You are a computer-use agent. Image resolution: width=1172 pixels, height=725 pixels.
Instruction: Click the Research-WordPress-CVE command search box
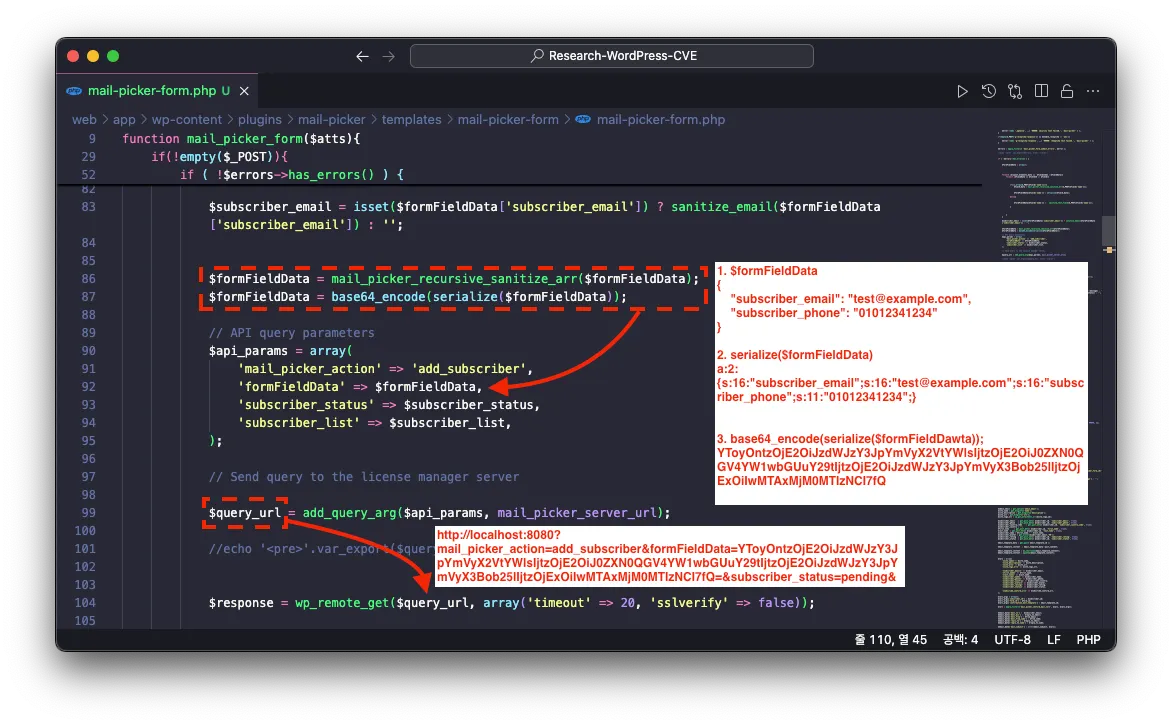[x=611, y=56]
